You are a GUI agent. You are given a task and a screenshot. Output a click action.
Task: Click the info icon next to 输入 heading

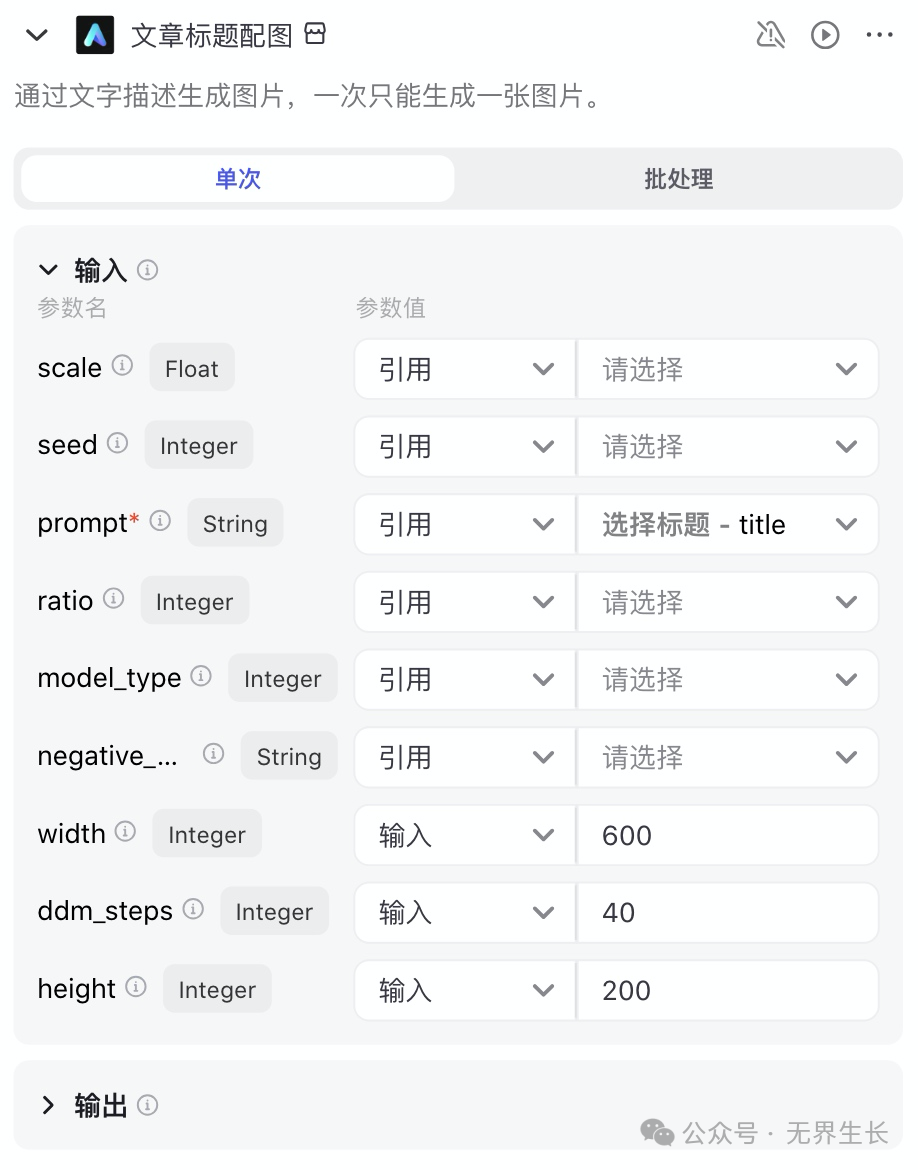point(147,270)
